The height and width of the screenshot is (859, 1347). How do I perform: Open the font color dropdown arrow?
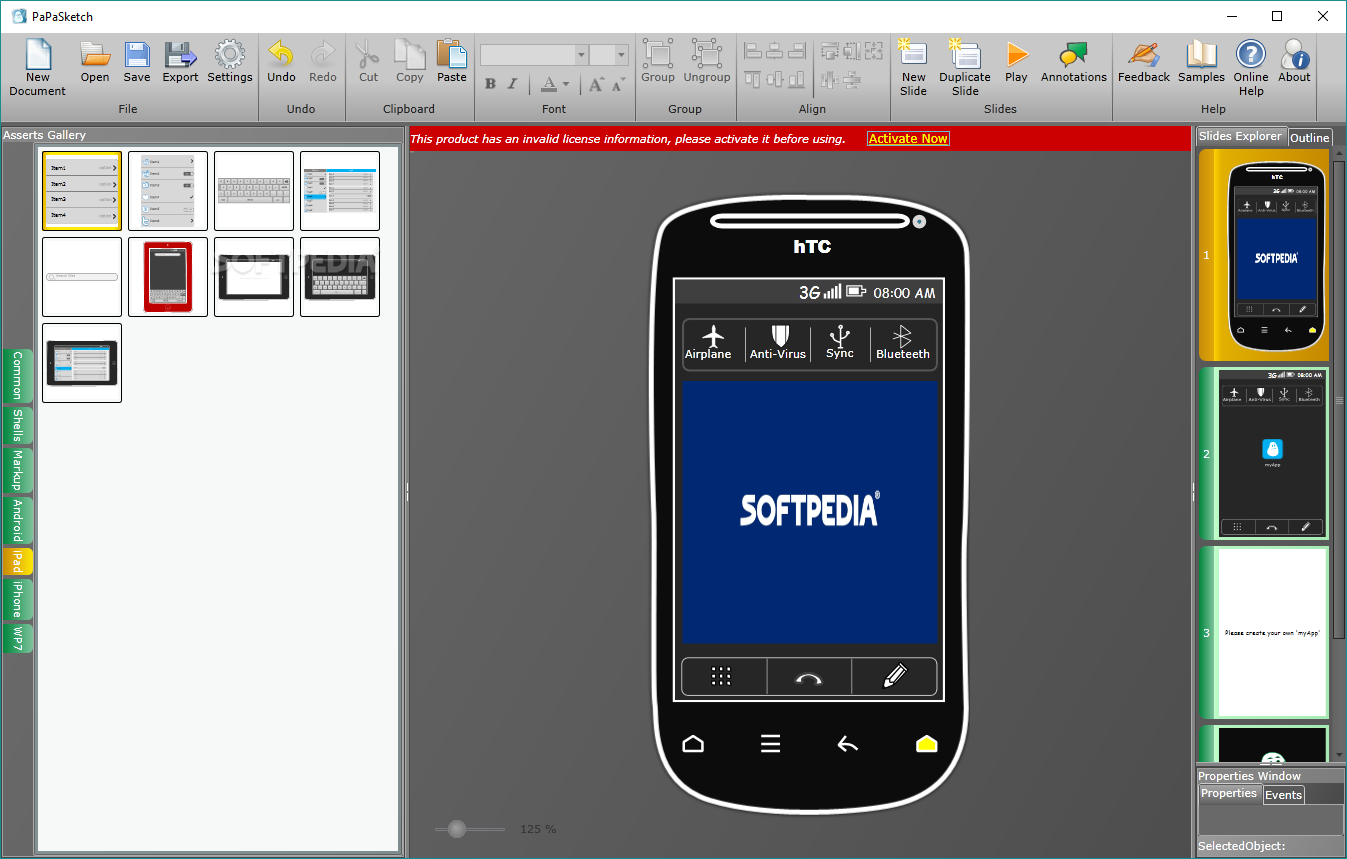tap(566, 84)
